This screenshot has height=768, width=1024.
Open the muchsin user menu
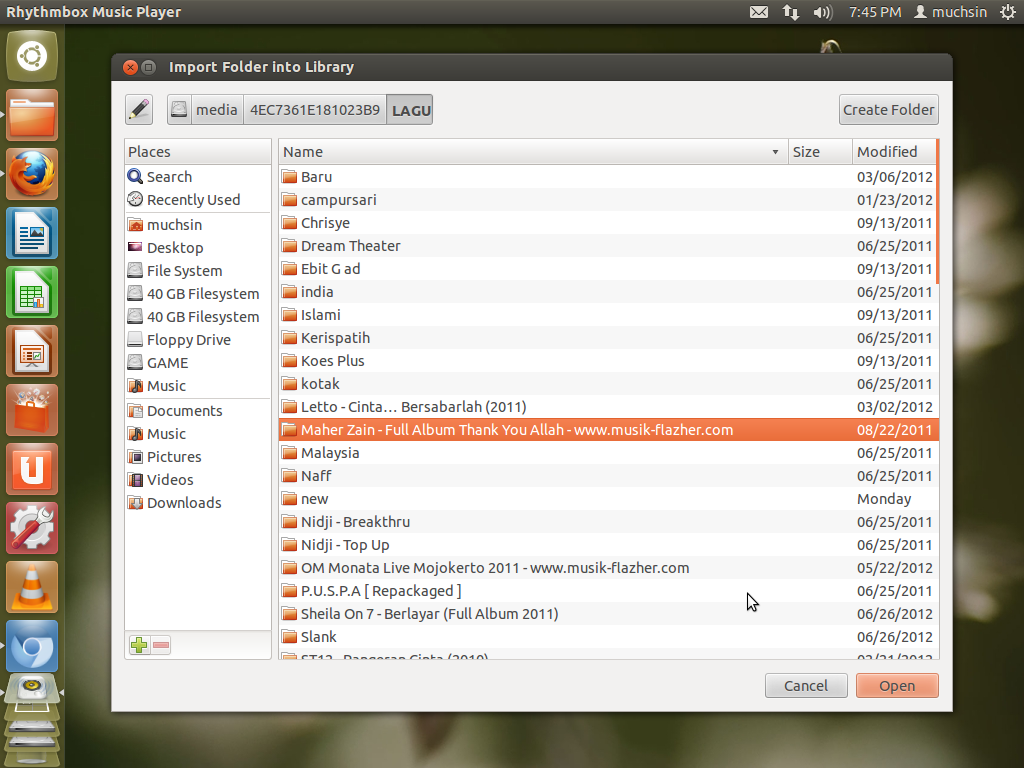click(x=950, y=12)
